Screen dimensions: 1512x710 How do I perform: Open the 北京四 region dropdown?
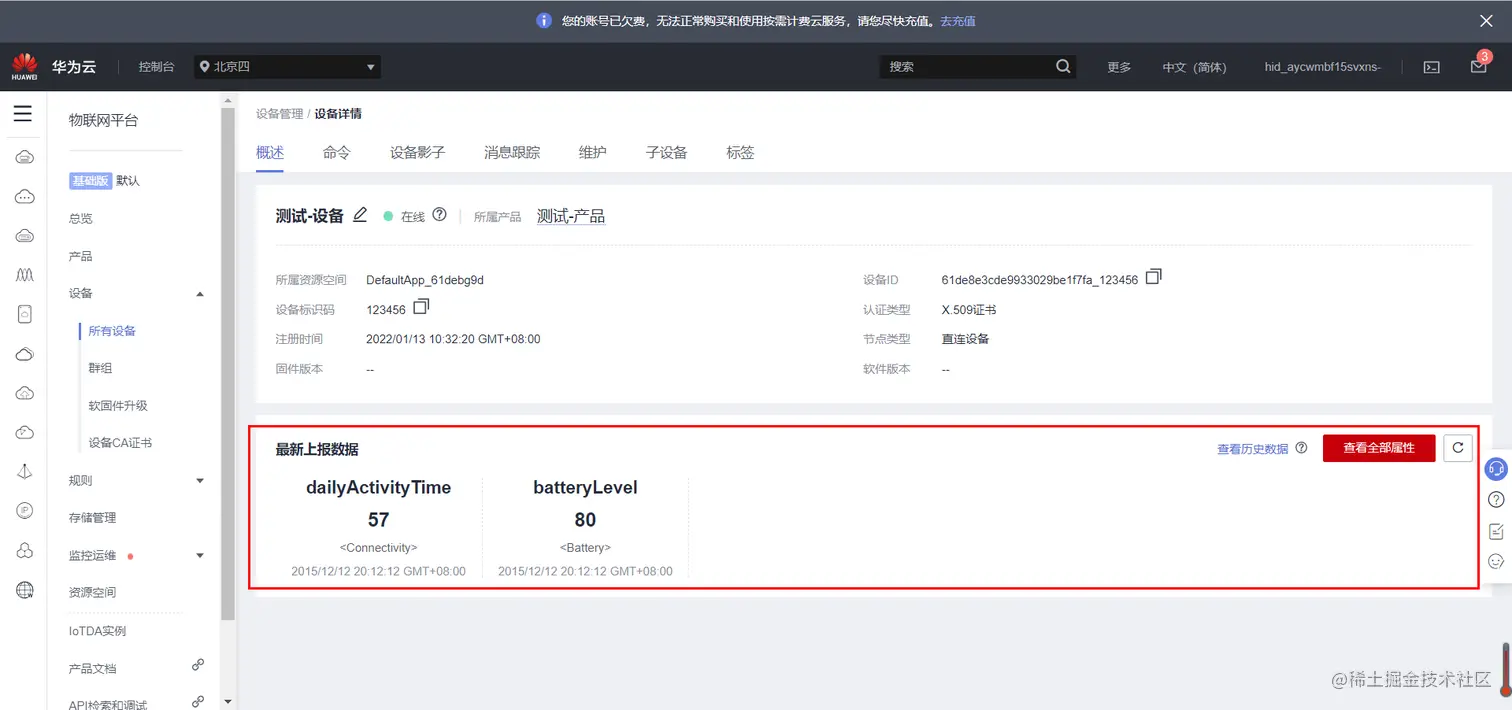pos(287,66)
